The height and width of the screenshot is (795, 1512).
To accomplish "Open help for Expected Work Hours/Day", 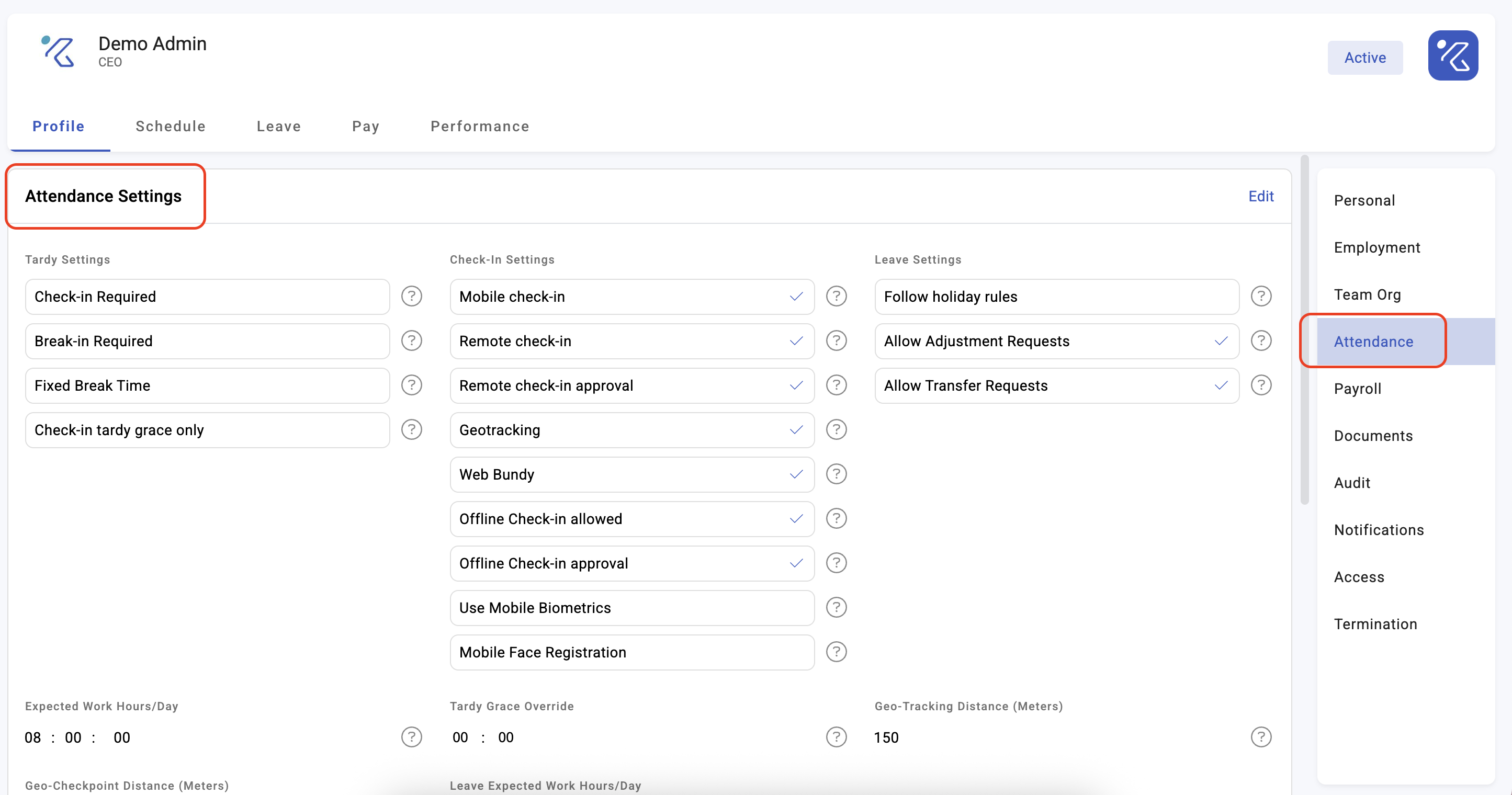I will pos(411,737).
